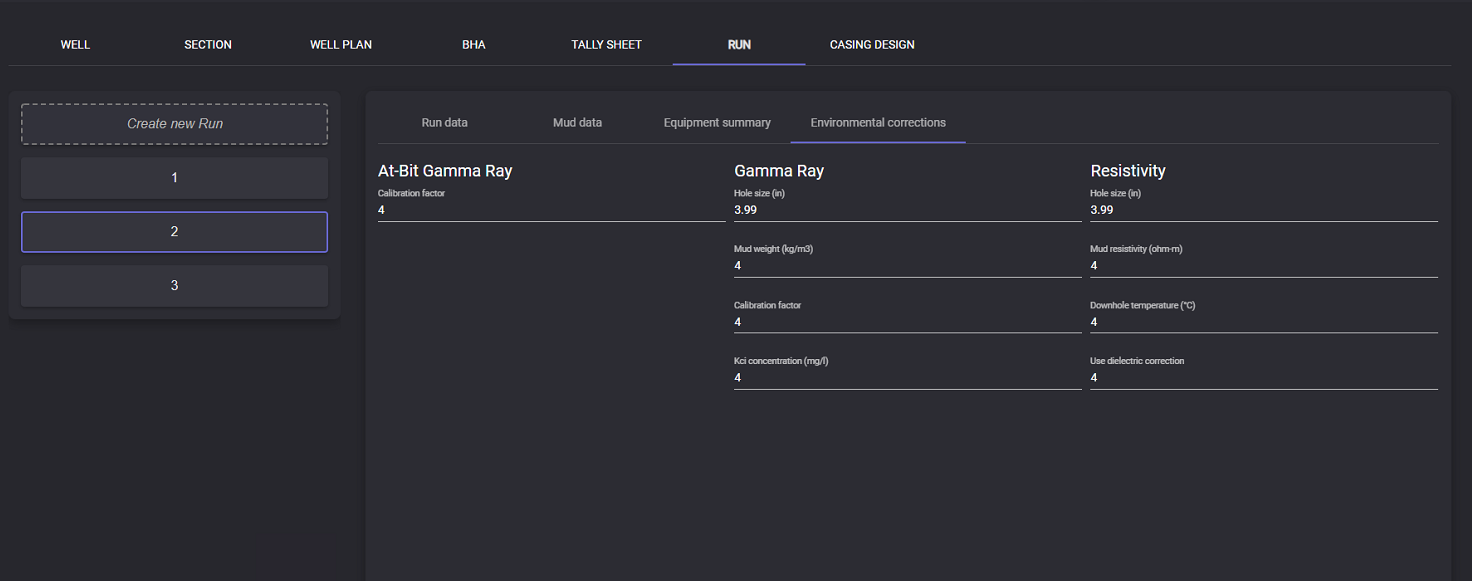The height and width of the screenshot is (581, 1472).
Task: Switch to the Run data sub-tab
Action: click(x=444, y=123)
